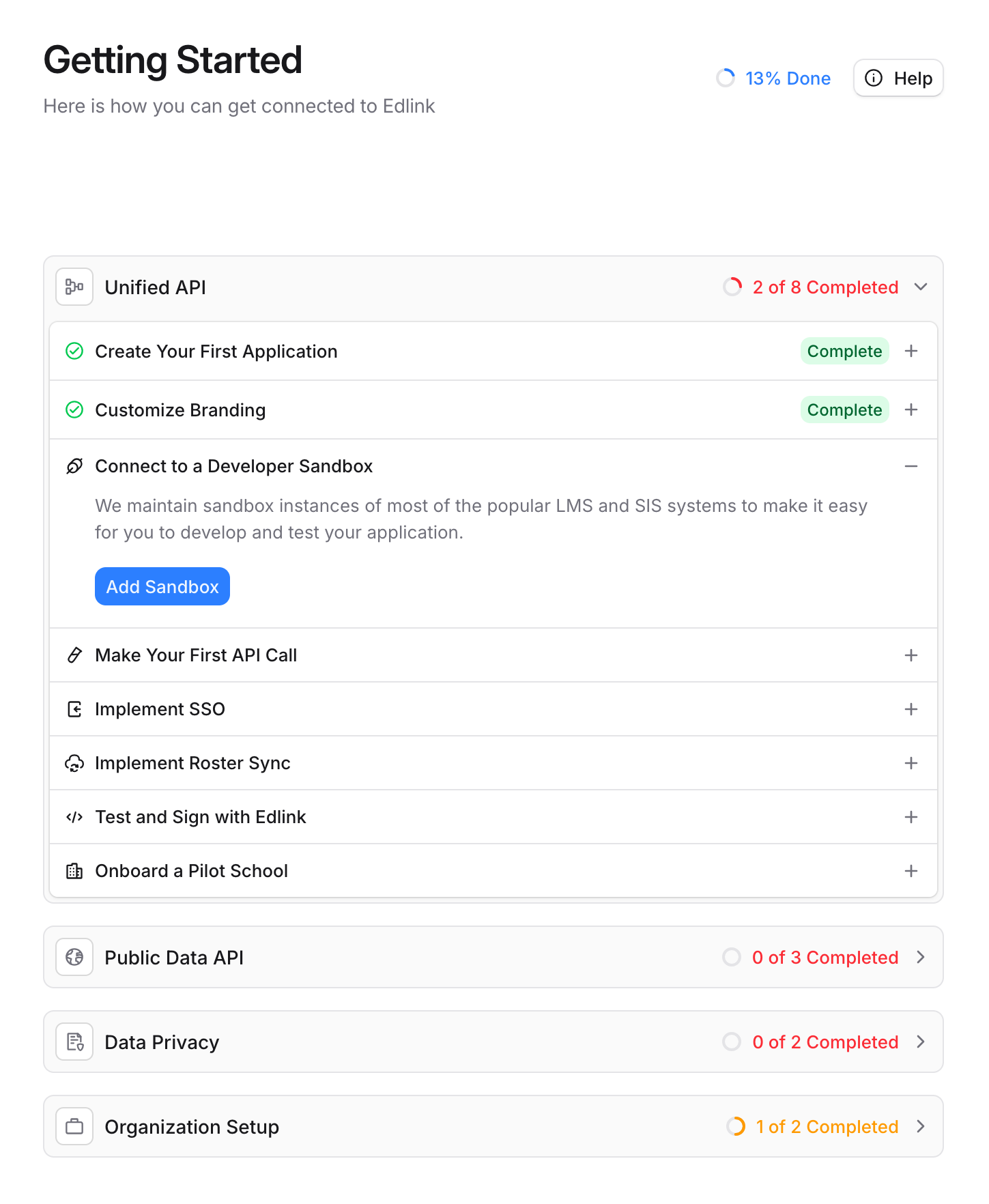This screenshot has height=1204, width=989.
Task: Click the red progress ring for Unified API
Action: point(732,287)
